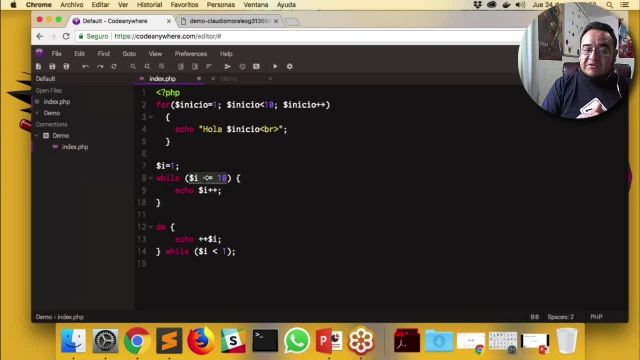640x360 pixels.
Task: Select Demo under Open Files
Action: 52,113
